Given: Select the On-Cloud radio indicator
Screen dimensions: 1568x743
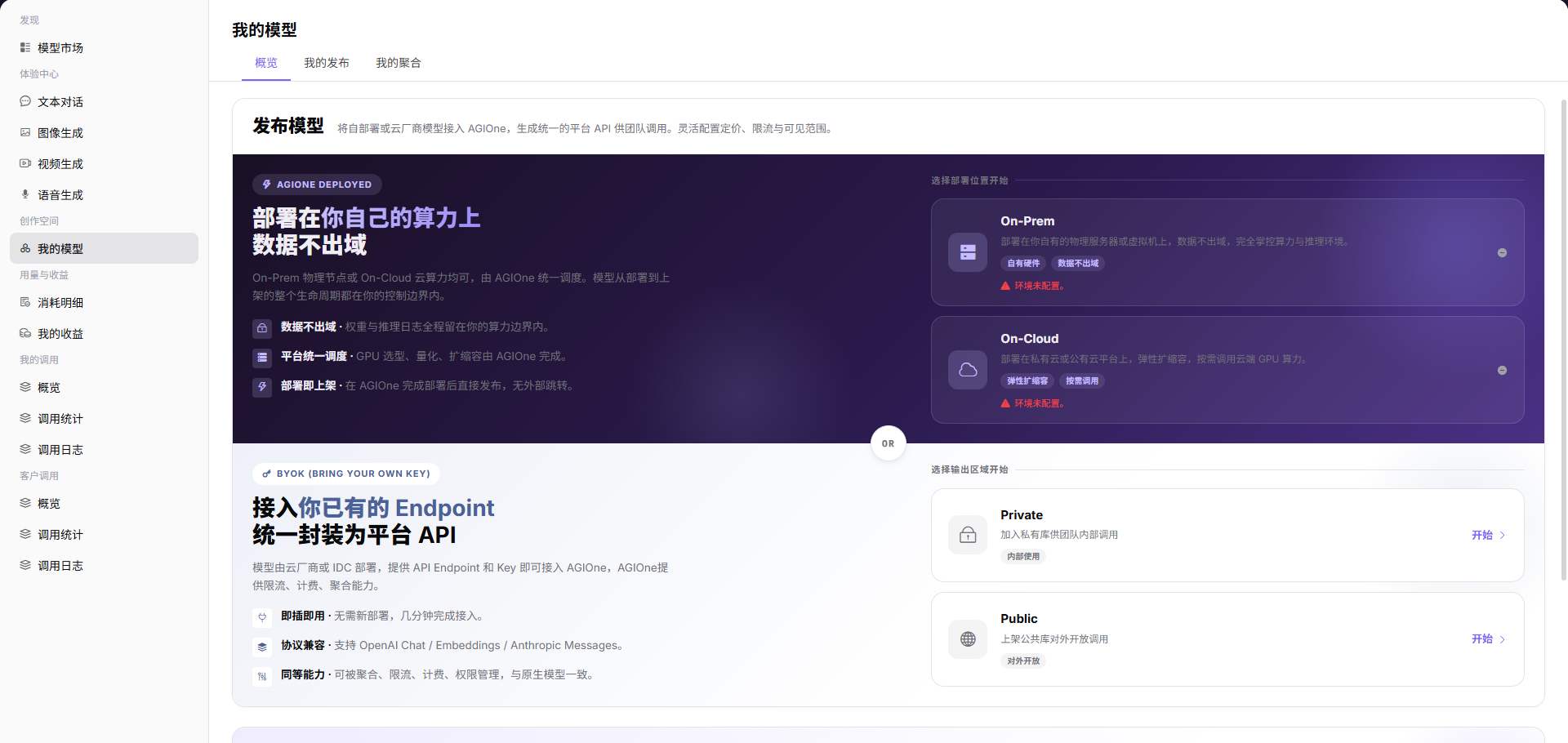Looking at the screenshot, I should click(1502, 370).
